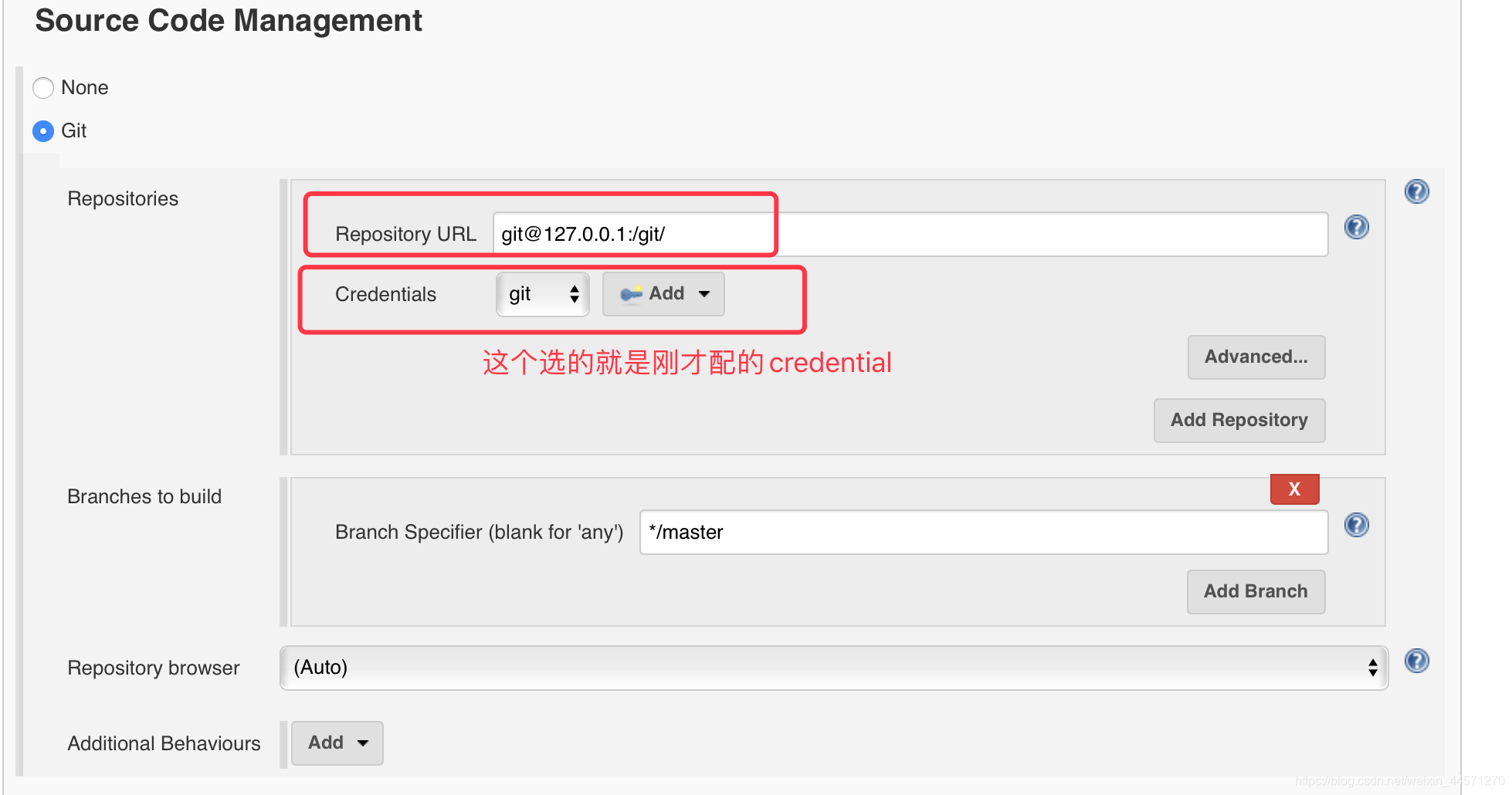
Task: Click the Add Repository button
Action: pos(1239,421)
